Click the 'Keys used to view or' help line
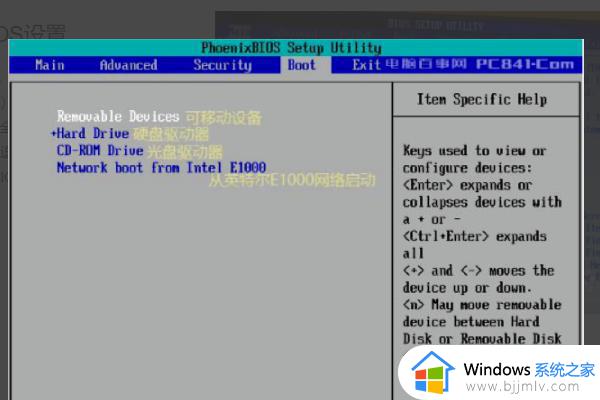The height and width of the screenshot is (400, 600). tap(474, 151)
